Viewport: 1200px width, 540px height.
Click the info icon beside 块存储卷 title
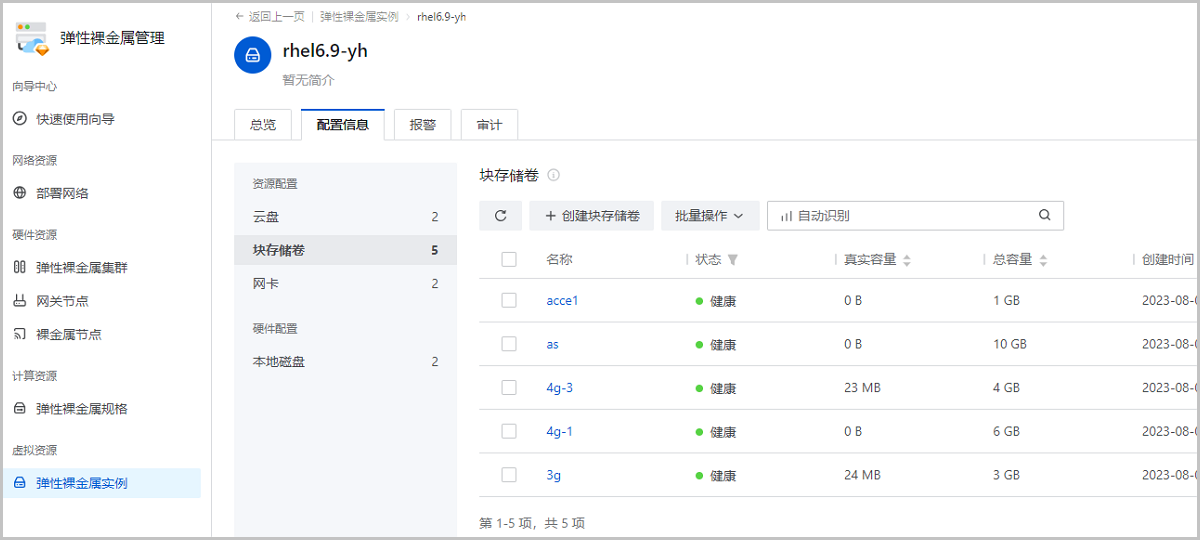(x=553, y=175)
